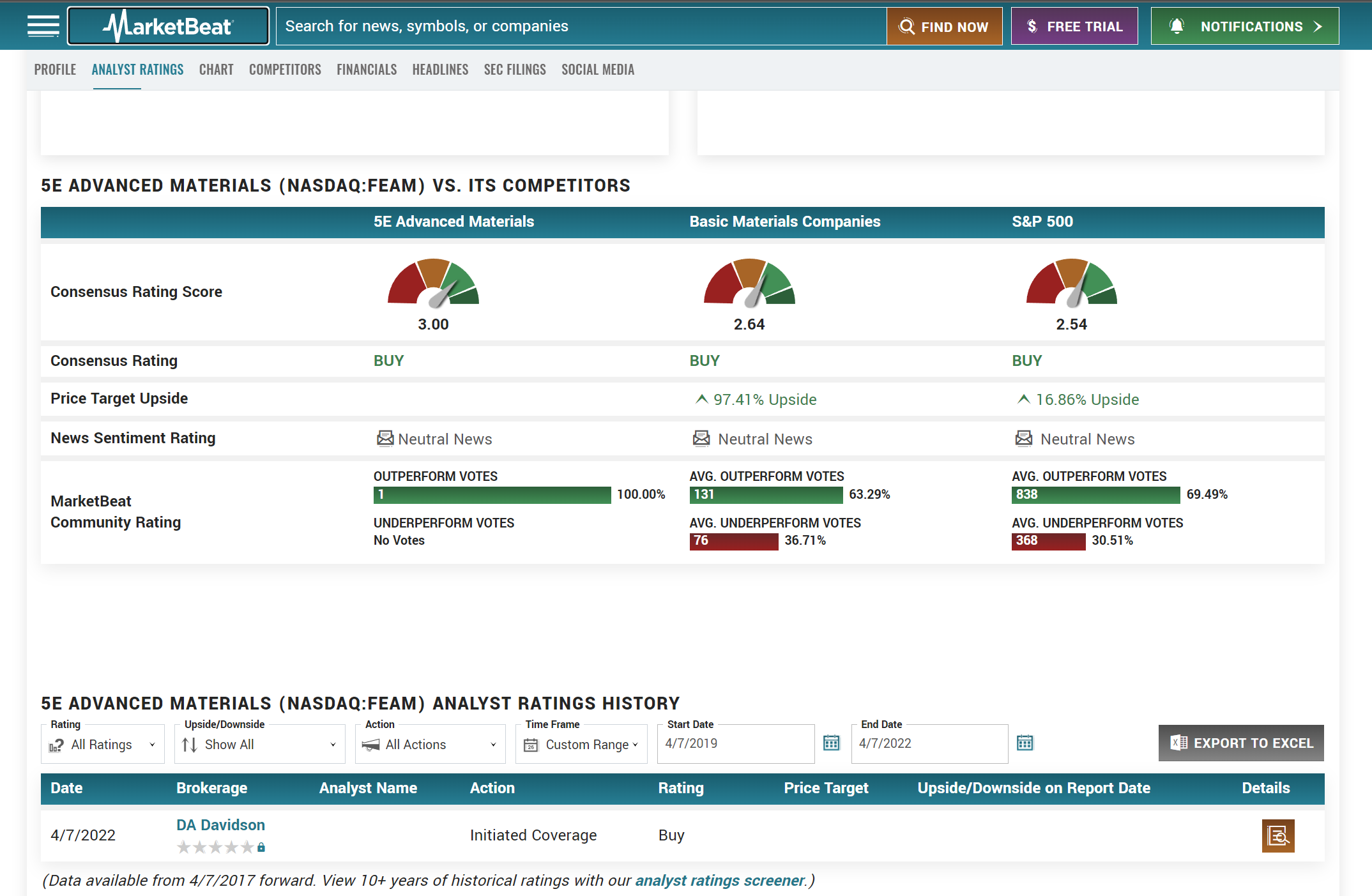
Task: Open the DA Davidson details report icon
Action: coord(1278,835)
